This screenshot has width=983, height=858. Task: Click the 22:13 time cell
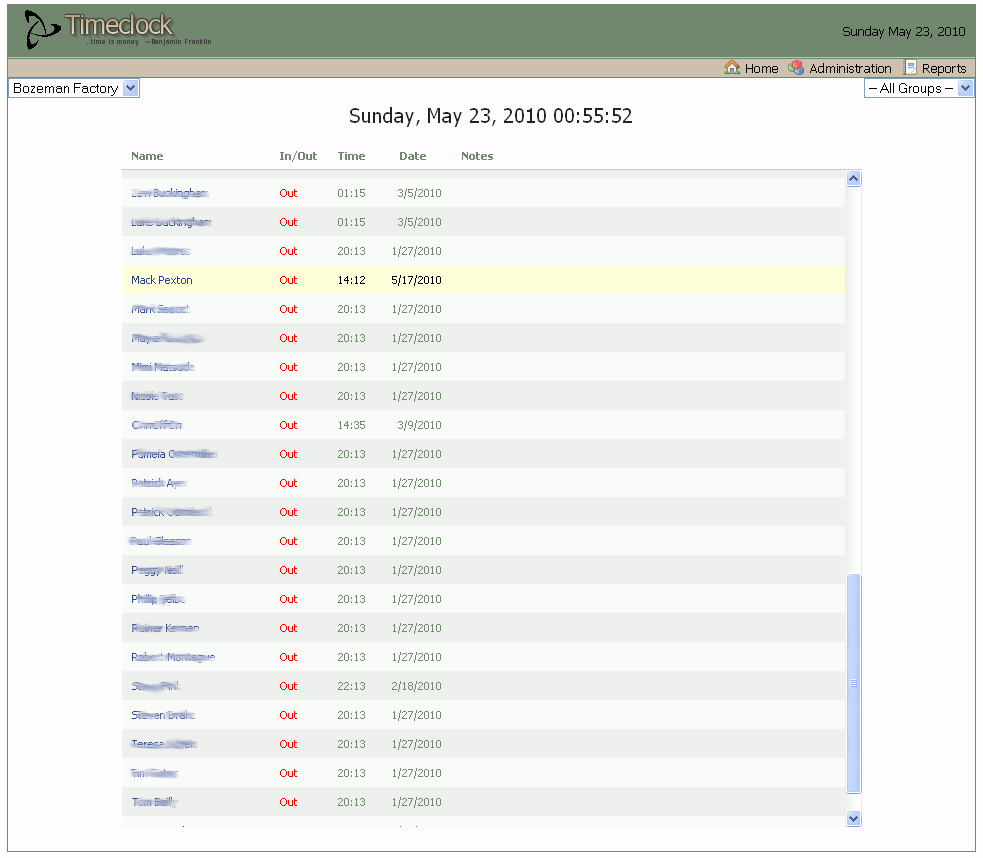pyautogui.click(x=351, y=686)
